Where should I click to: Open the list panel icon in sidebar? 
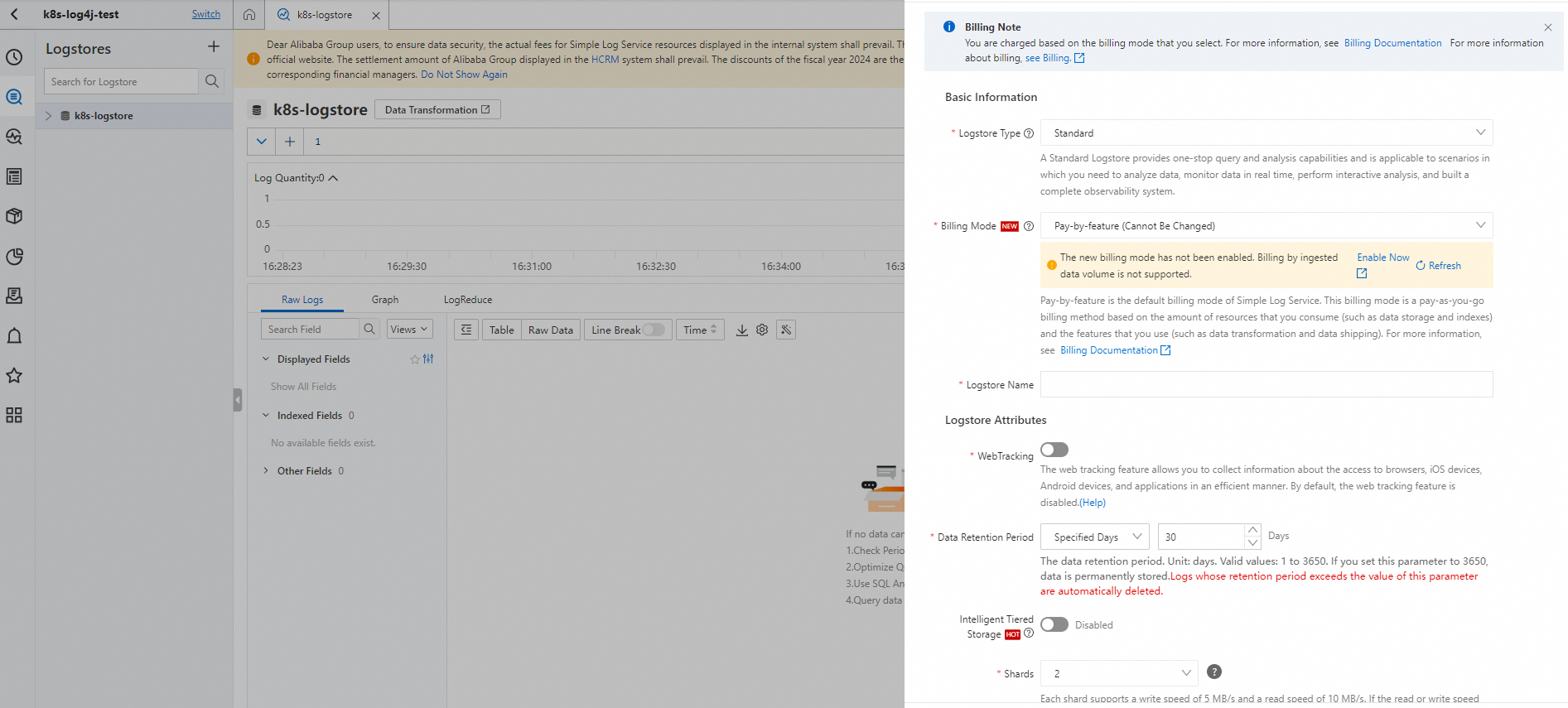pyautogui.click(x=14, y=176)
